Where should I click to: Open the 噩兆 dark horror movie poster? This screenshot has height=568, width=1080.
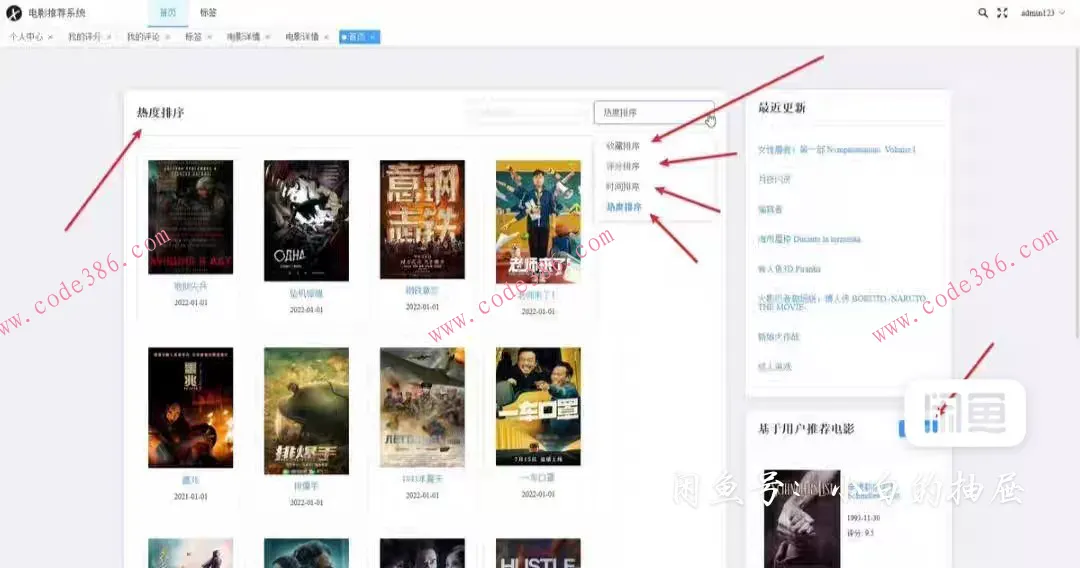[x=191, y=408]
